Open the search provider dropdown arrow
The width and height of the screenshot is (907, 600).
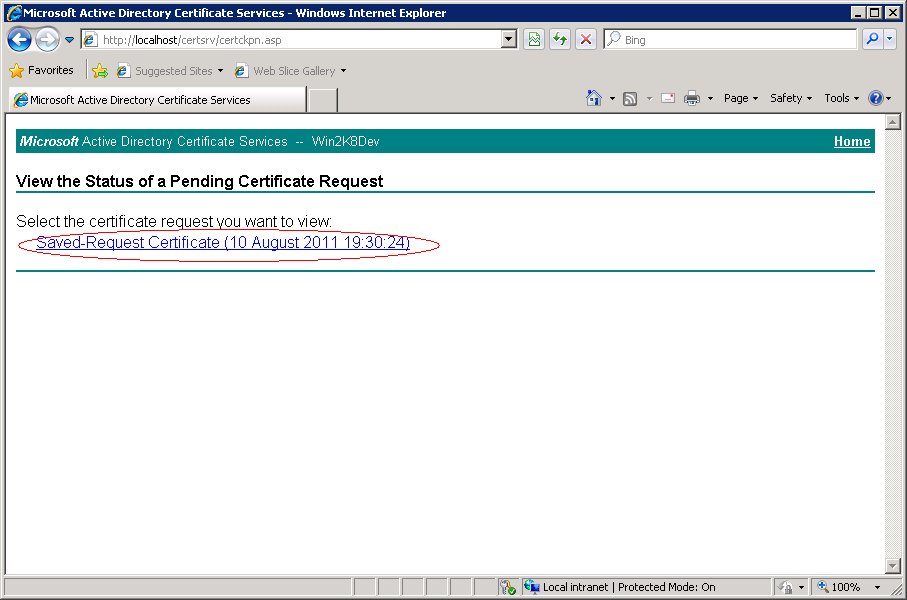click(890, 39)
